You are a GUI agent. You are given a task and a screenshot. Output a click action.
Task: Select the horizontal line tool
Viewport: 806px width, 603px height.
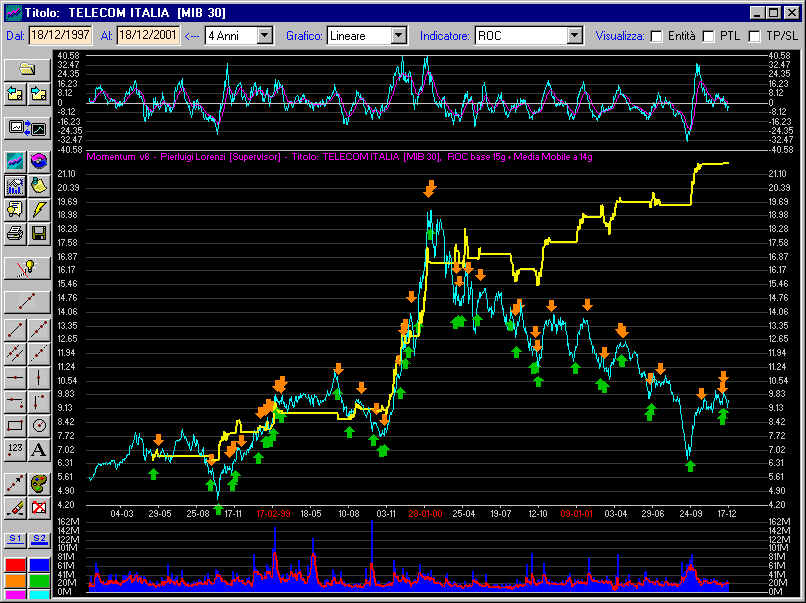point(15,378)
